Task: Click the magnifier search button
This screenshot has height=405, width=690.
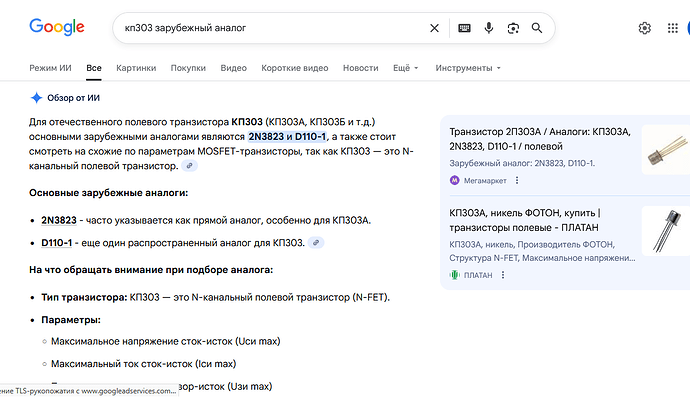Action: 538,28
